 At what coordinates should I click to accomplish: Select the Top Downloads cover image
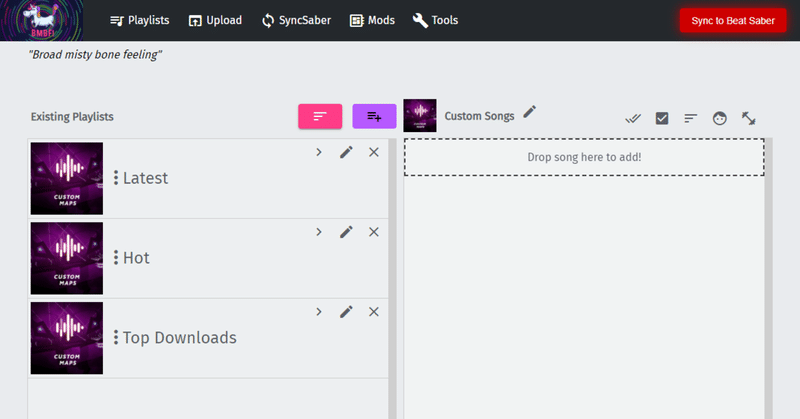pos(67,338)
